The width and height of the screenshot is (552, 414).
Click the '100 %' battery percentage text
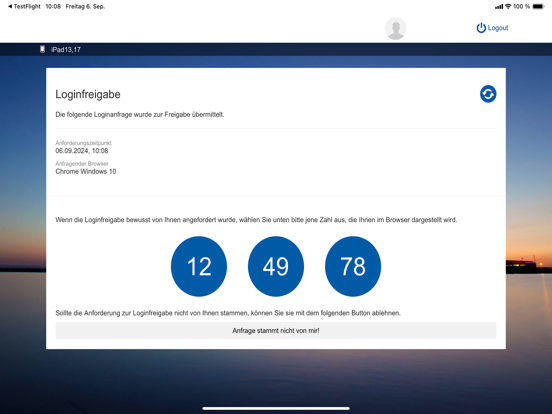click(521, 6)
